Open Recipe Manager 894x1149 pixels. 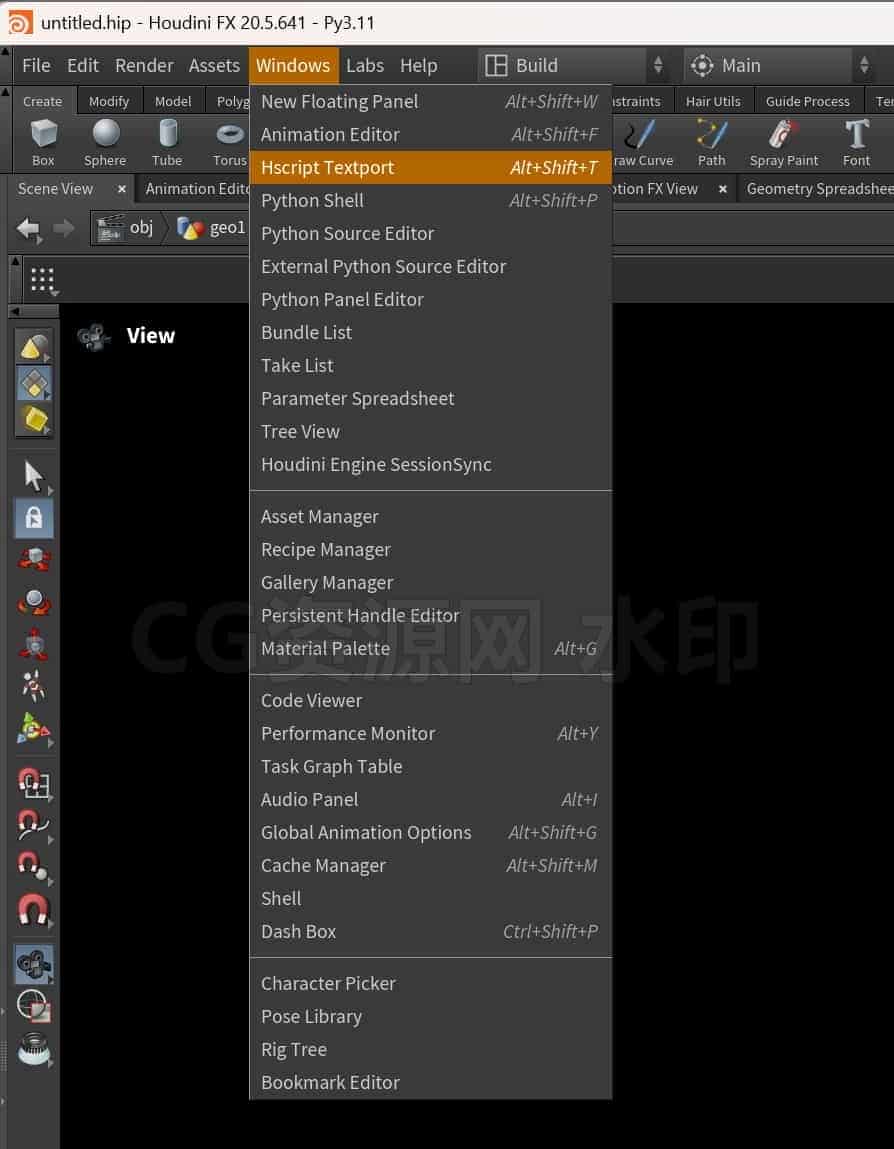(x=431, y=549)
